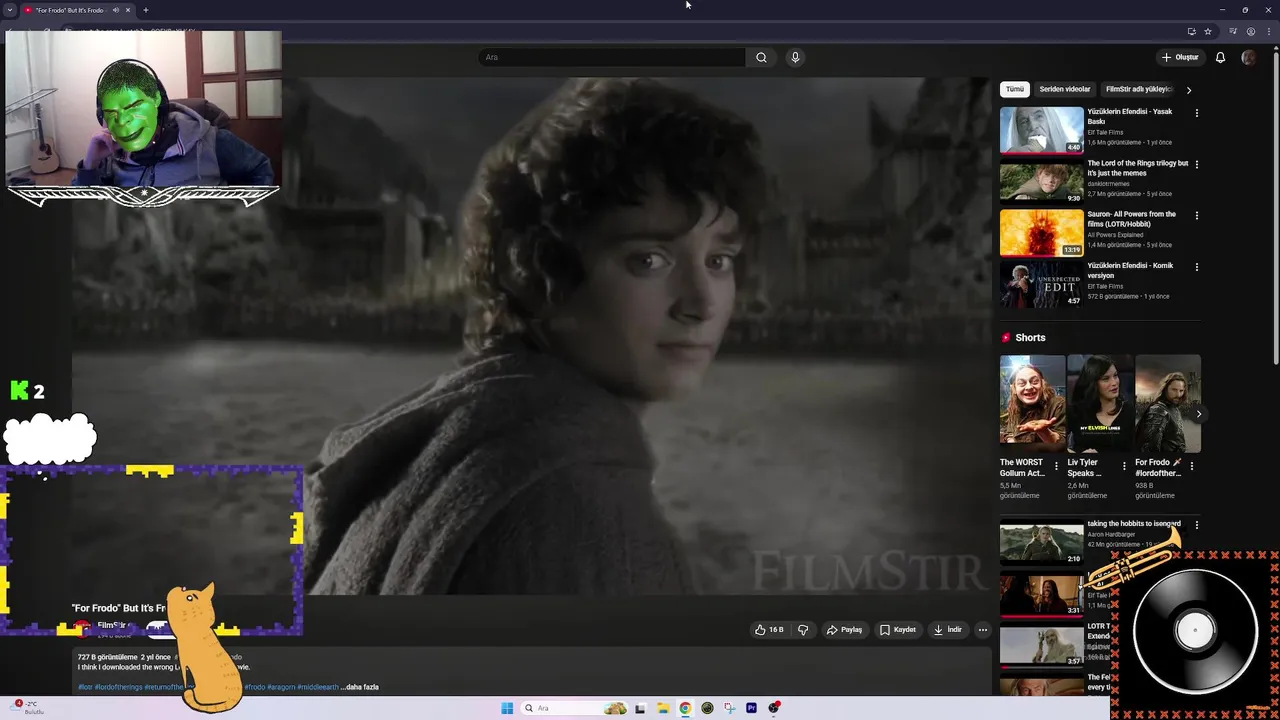The image size is (1280, 720).
Task: Open the Chrome profile icon
Action: tap(1250, 31)
